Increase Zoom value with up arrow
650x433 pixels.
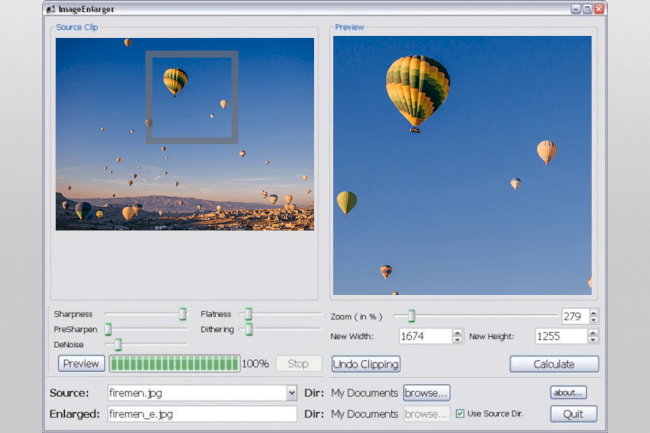594,313
